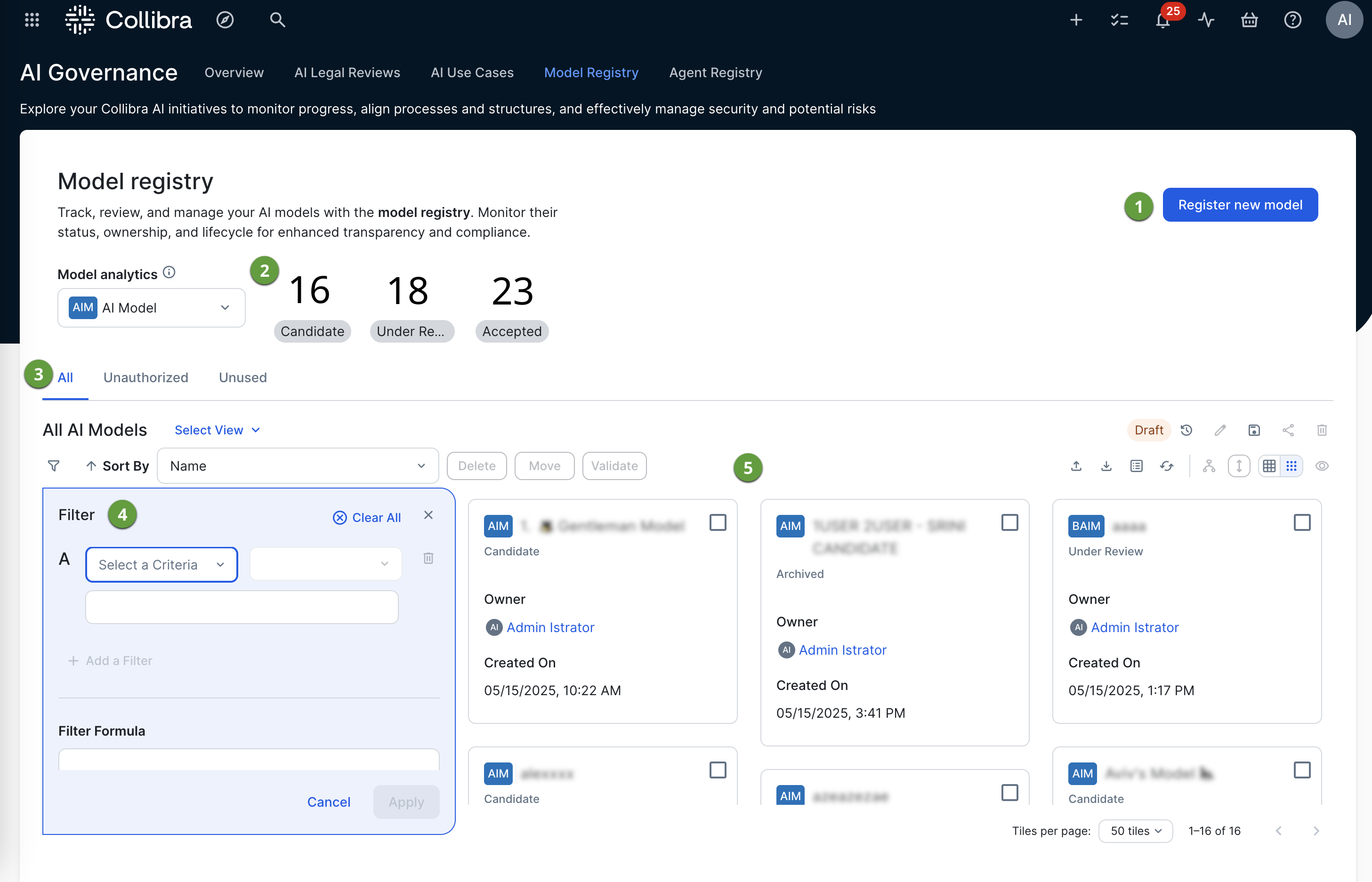Click the plus create icon
Viewport: 1372px width, 882px height.
pyautogui.click(x=1076, y=20)
